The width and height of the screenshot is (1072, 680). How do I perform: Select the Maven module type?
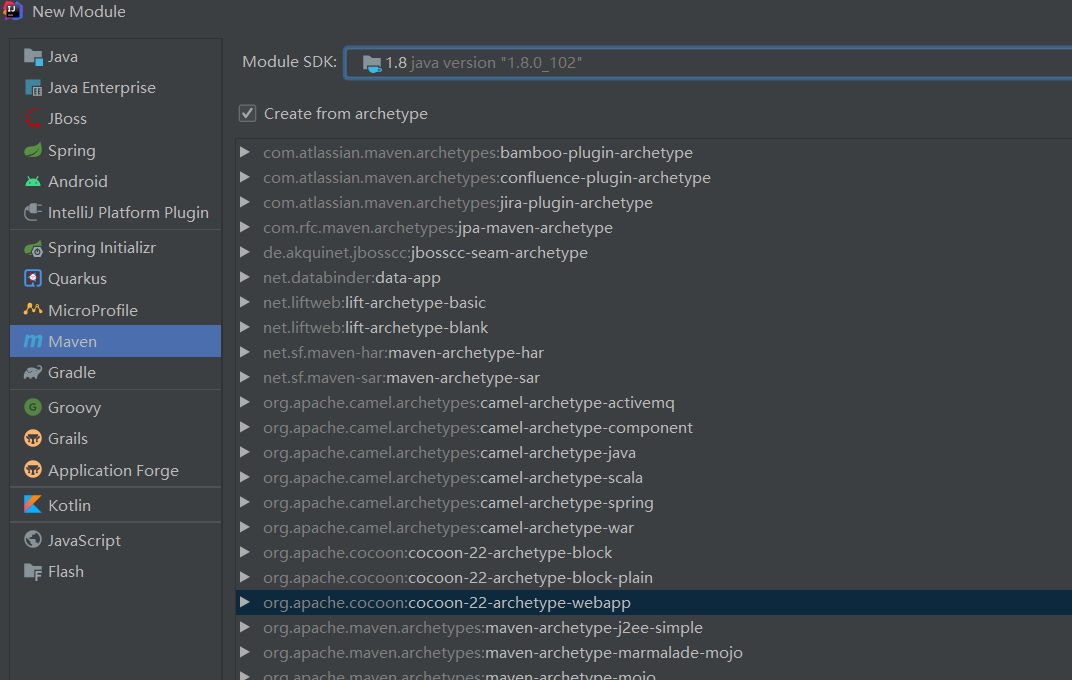pos(73,341)
